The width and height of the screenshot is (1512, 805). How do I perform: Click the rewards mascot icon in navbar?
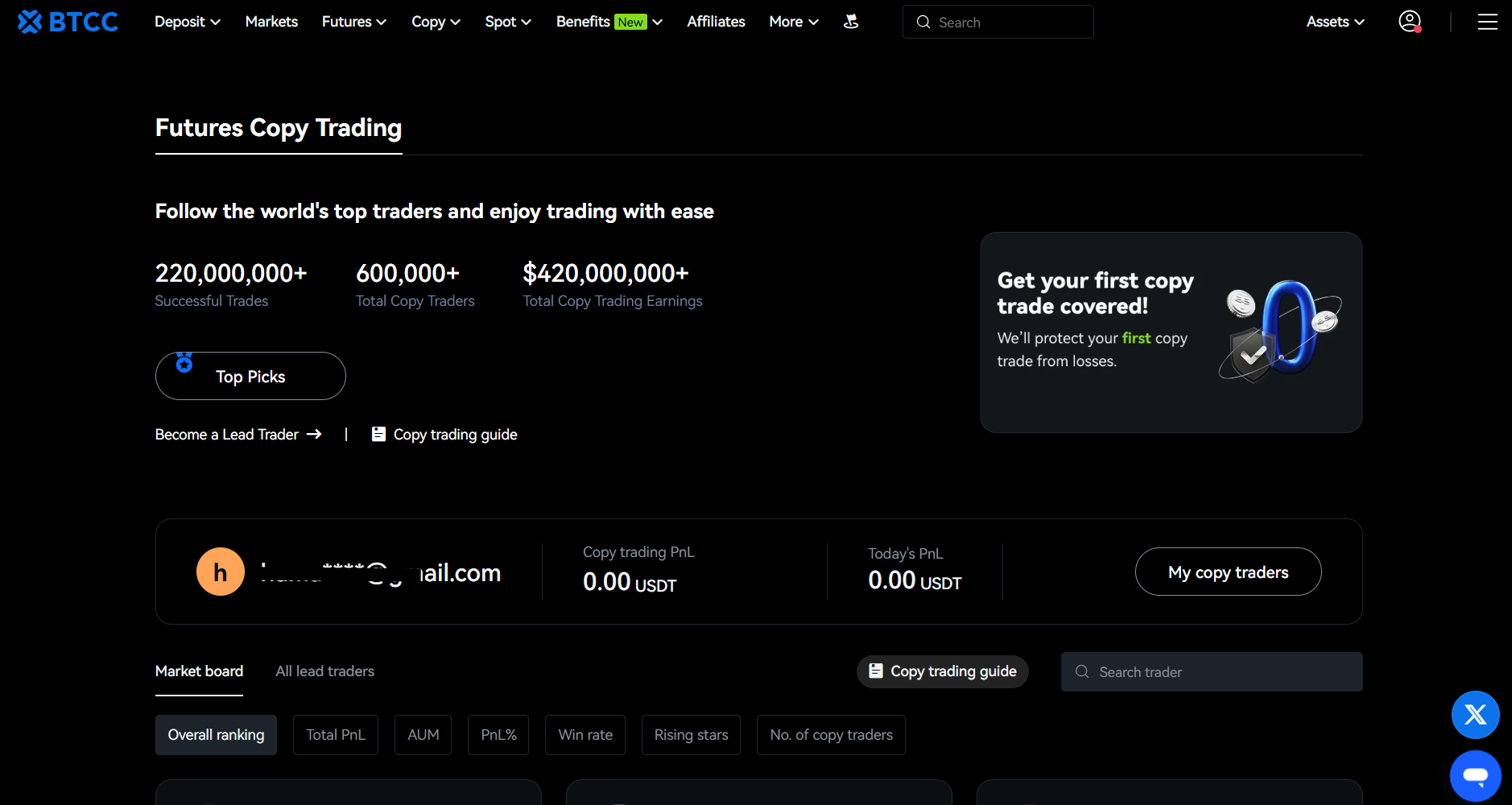coord(851,22)
